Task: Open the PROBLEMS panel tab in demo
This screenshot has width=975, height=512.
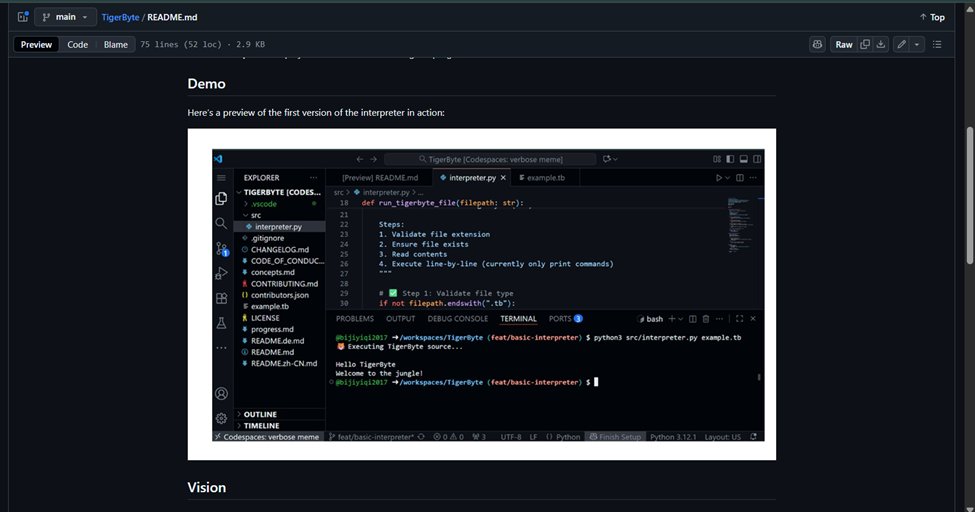Action: coord(355,319)
